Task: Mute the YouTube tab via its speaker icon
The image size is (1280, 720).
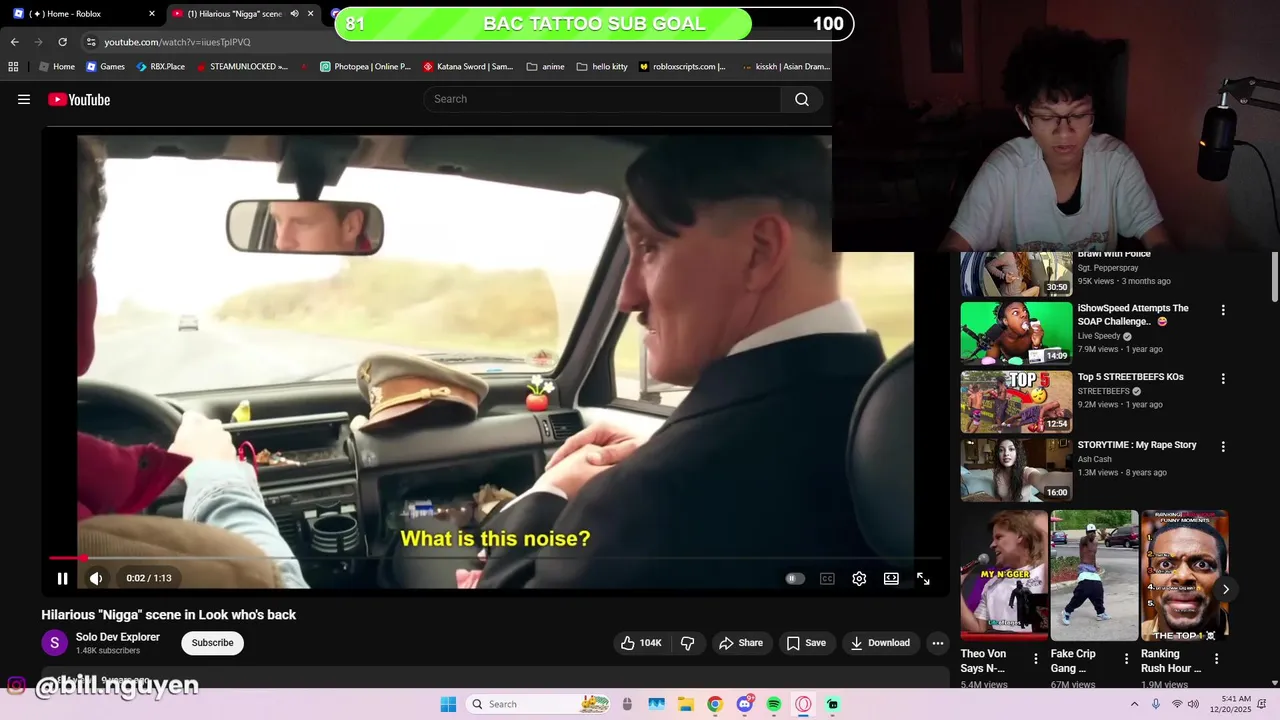Action: coord(294,14)
